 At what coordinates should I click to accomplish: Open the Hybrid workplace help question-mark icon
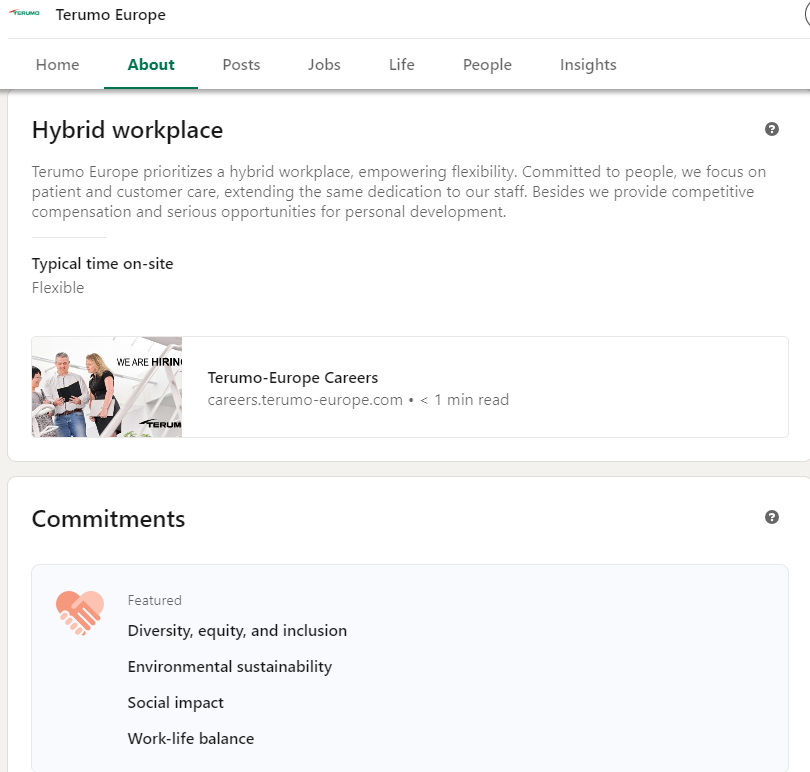[x=771, y=129]
